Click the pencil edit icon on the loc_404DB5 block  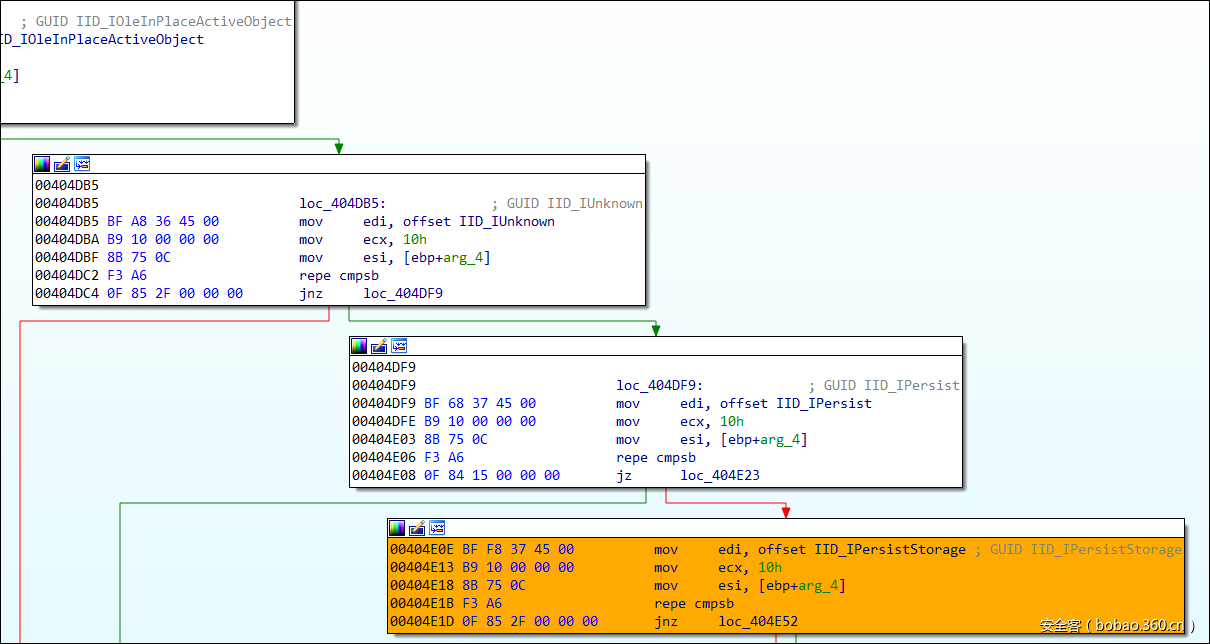(62, 164)
